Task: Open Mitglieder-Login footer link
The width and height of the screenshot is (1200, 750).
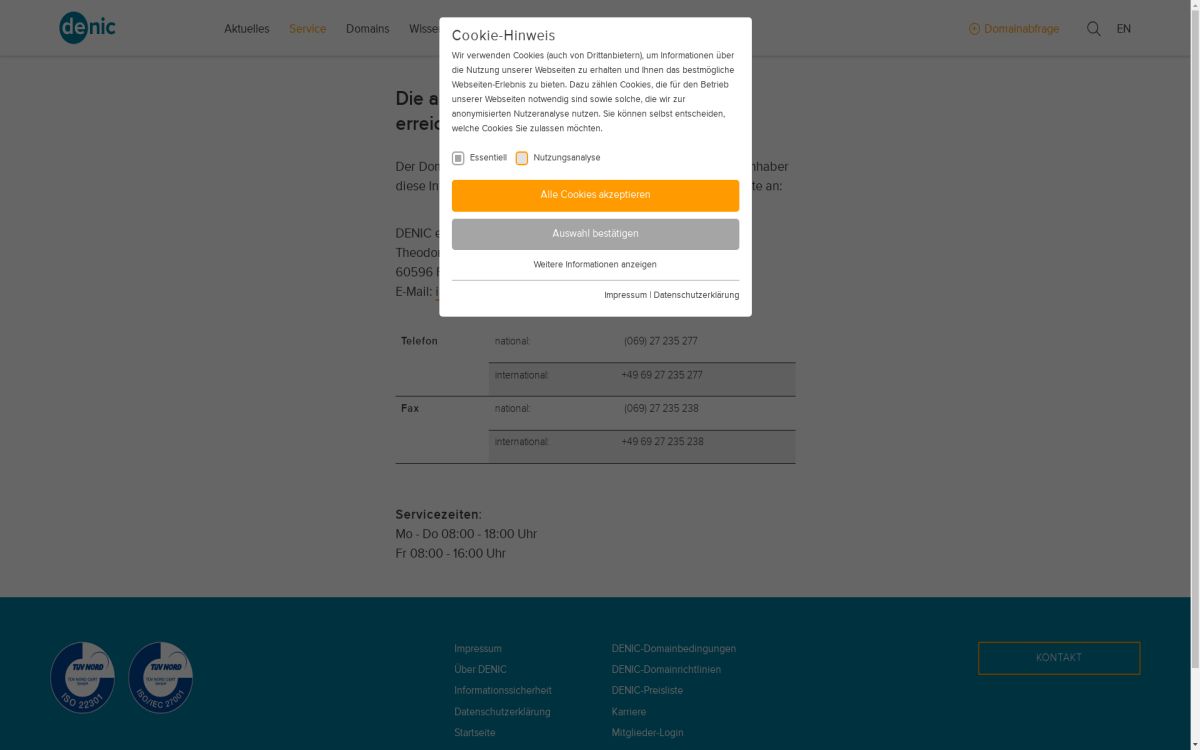Action: click(647, 733)
